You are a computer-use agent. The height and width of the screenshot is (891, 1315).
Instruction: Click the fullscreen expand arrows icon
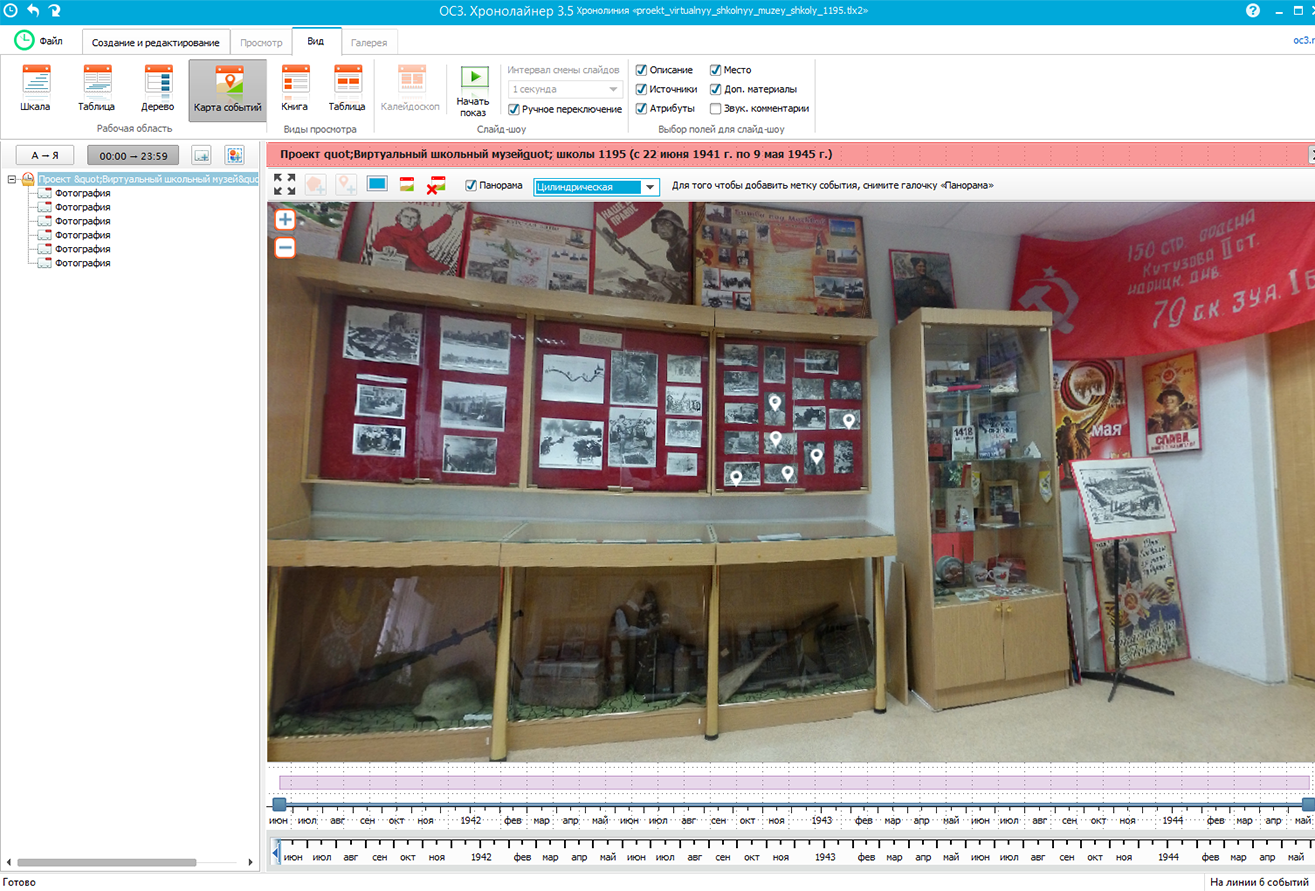tap(284, 185)
